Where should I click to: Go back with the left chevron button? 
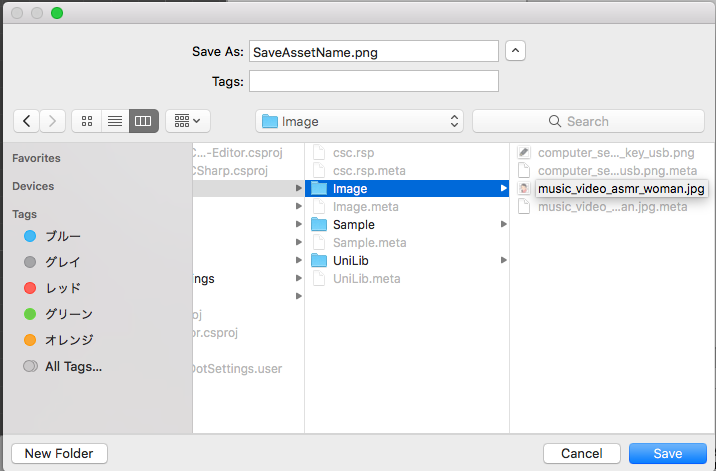26,121
